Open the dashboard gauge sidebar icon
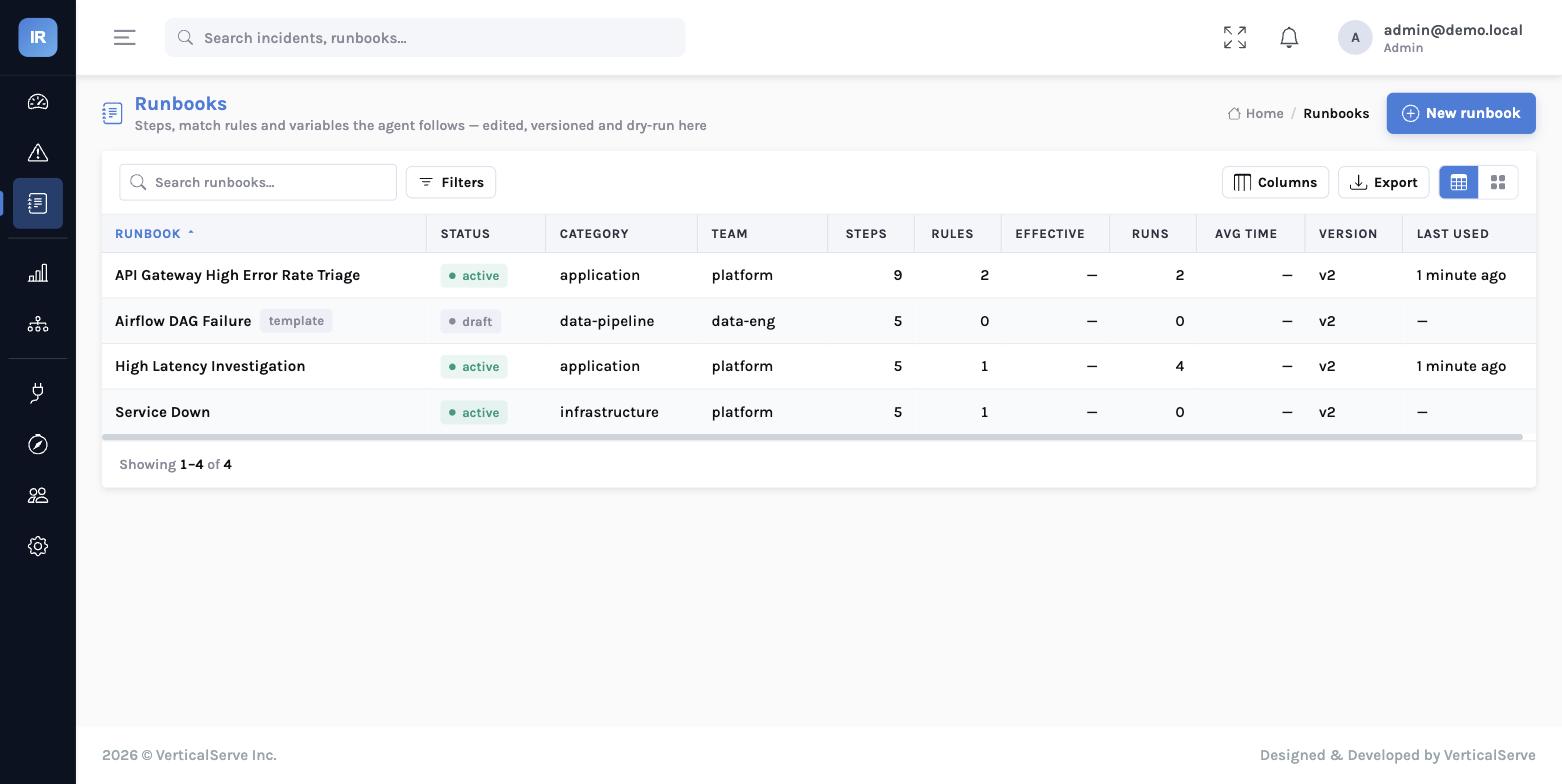1562x784 pixels. (x=38, y=102)
